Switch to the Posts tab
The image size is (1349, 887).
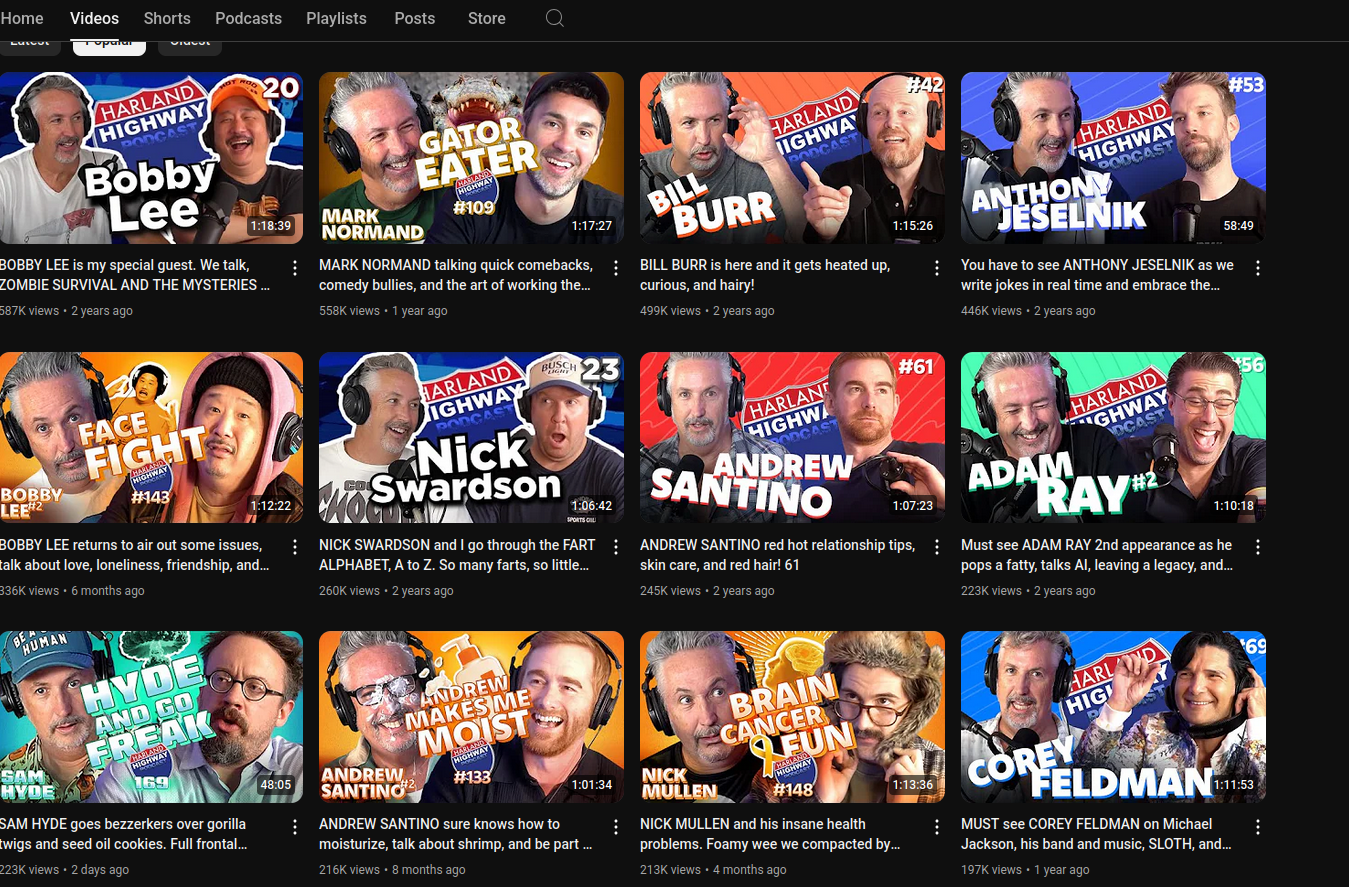click(414, 18)
